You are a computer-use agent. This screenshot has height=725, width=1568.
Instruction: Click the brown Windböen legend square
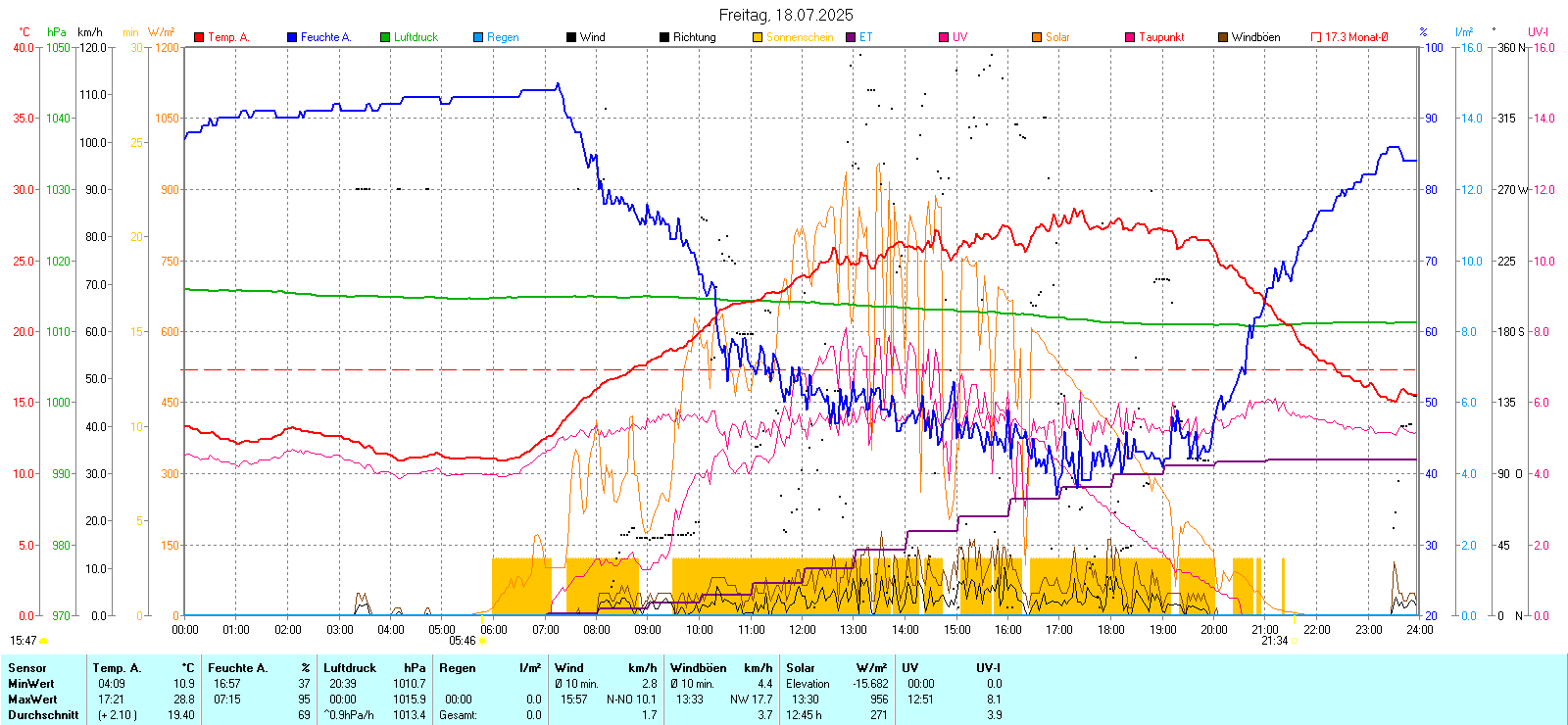click(1223, 37)
